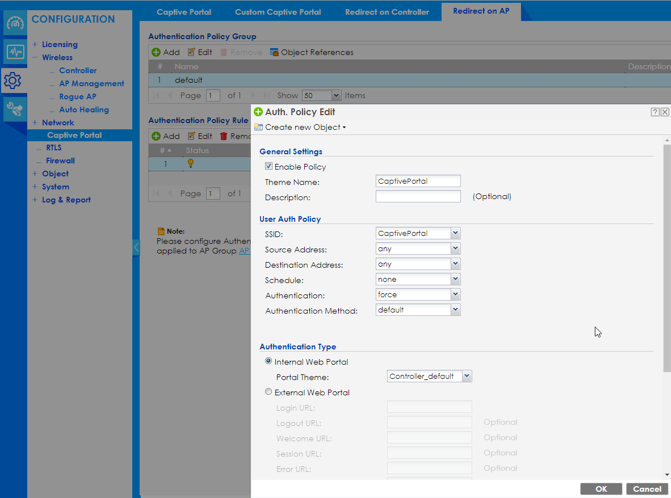Image resolution: width=671 pixels, height=498 pixels.
Task: Expand the Licensing tree node
Action: tap(35, 45)
